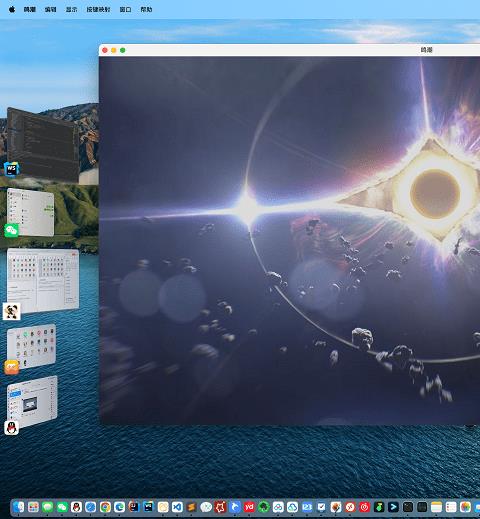Open the 帮助 menu

tap(146, 9)
